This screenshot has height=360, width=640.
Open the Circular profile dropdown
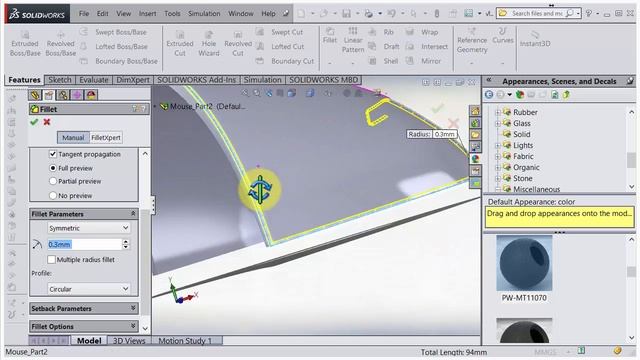(x=89, y=289)
